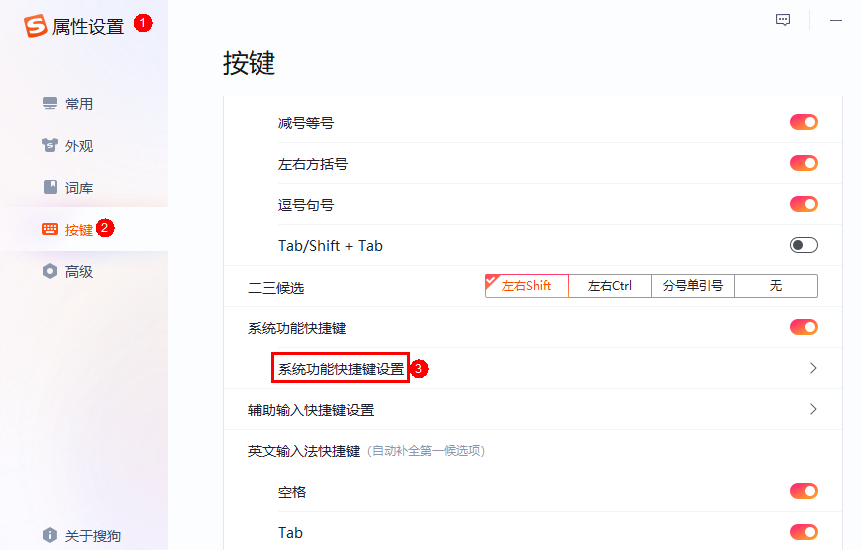
Task: Open the 外观 settings tab
Action: (79, 146)
